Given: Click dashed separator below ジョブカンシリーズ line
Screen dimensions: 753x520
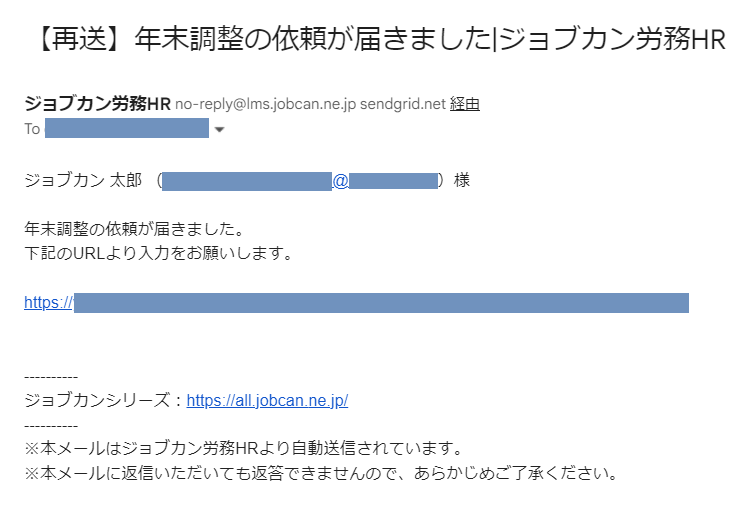Looking at the screenshot, I should click(51, 426).
